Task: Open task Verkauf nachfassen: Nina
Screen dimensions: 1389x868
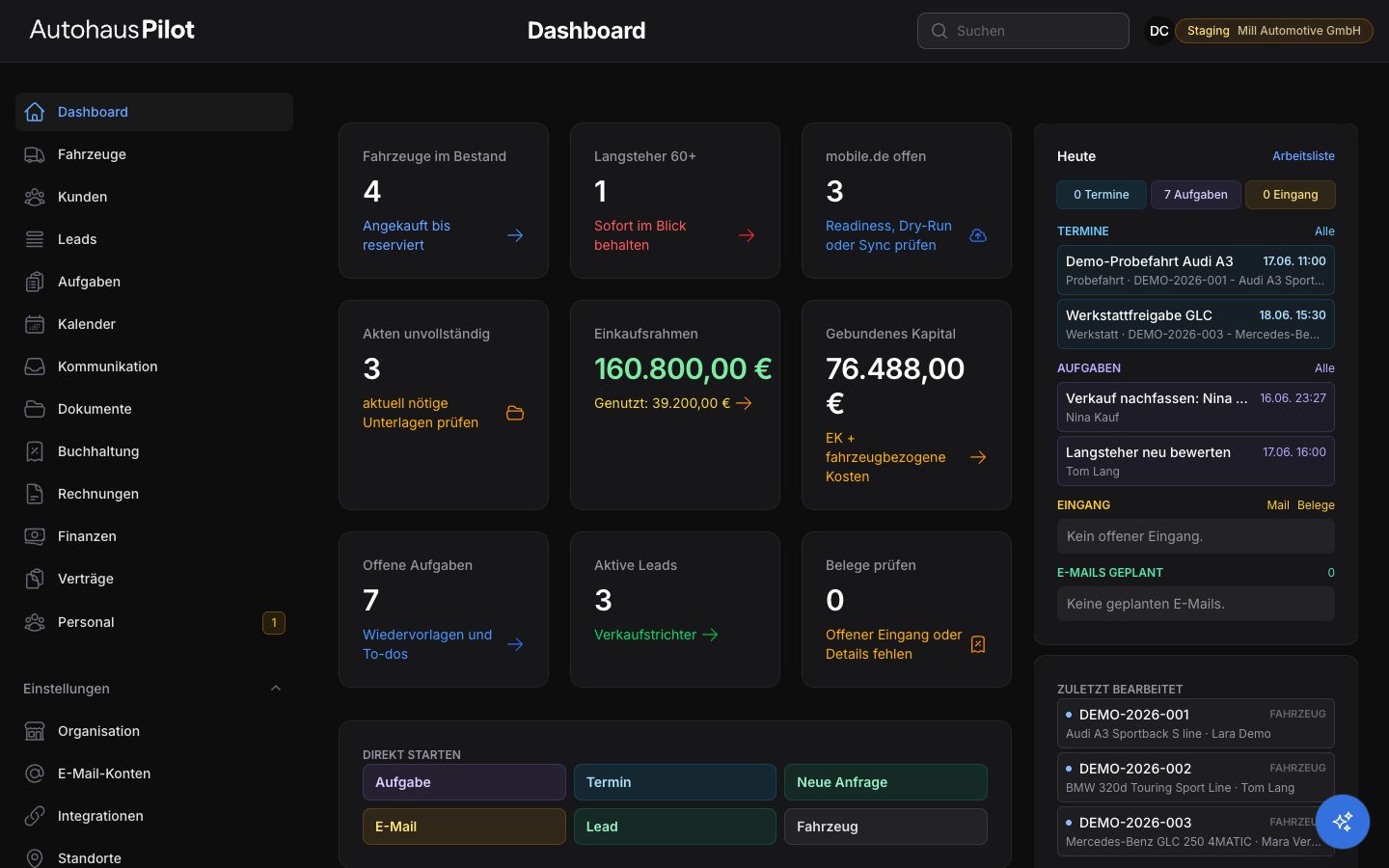Action: pyautogui.click(x=1196, y=407)
